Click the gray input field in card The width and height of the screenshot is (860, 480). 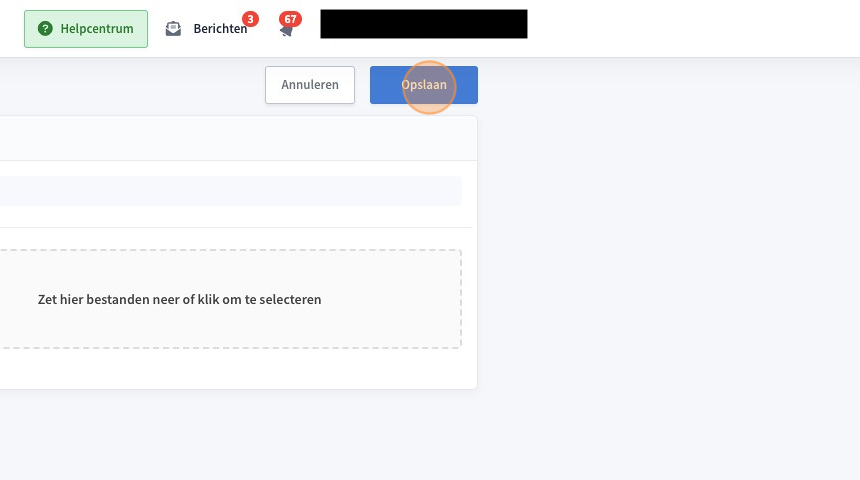click(230, 191)
